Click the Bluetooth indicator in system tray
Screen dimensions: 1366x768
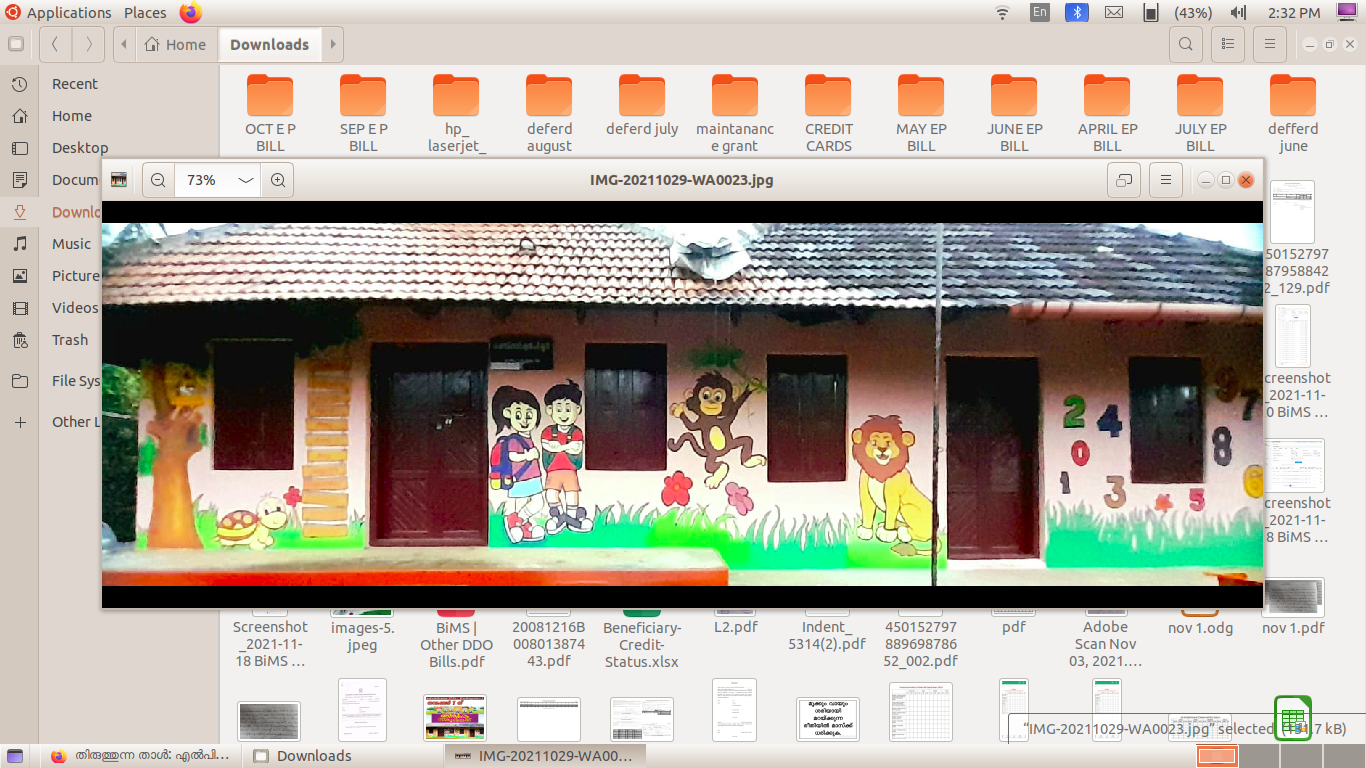click(1076, 13)
